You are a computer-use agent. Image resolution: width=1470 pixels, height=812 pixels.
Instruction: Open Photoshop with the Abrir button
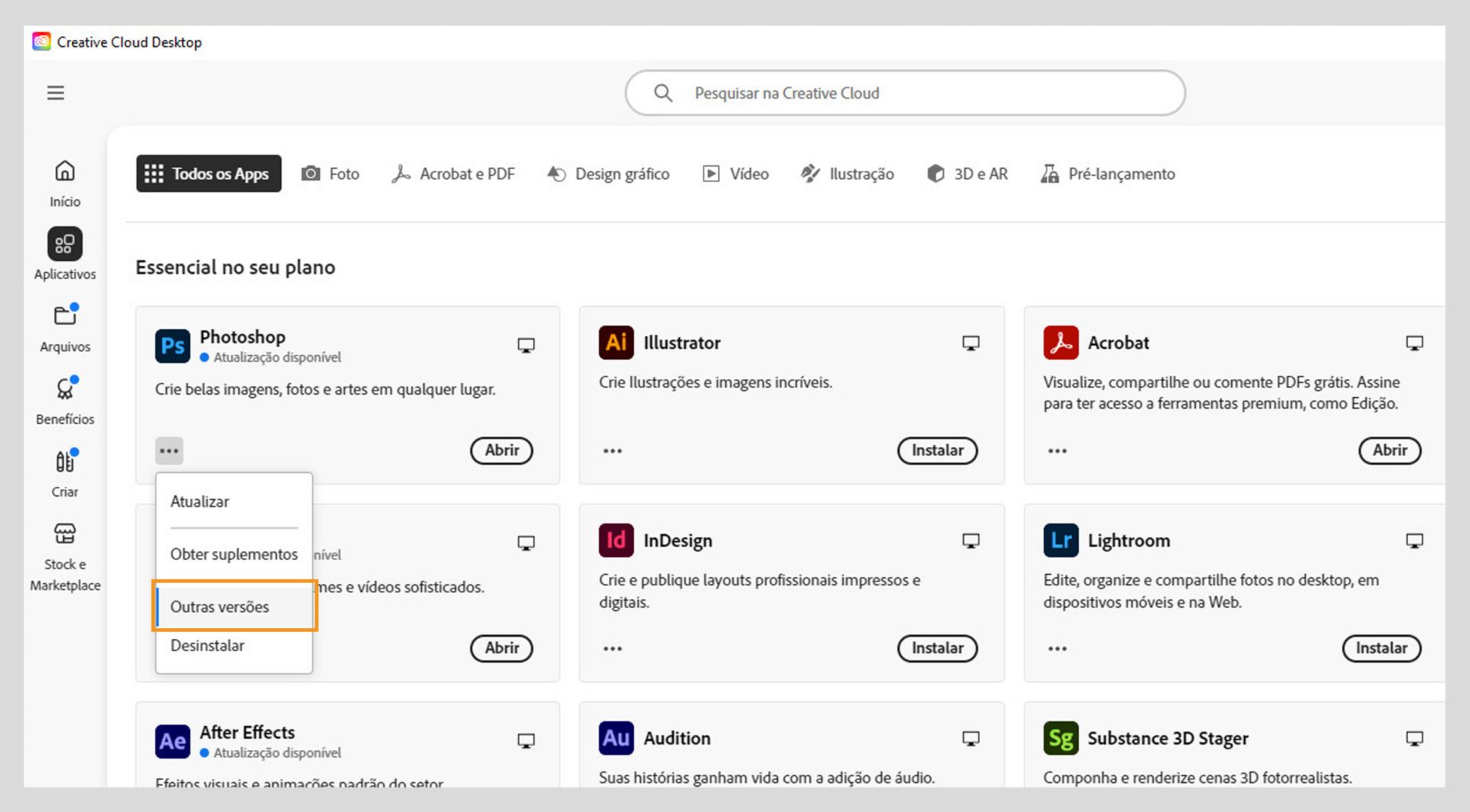501,451
